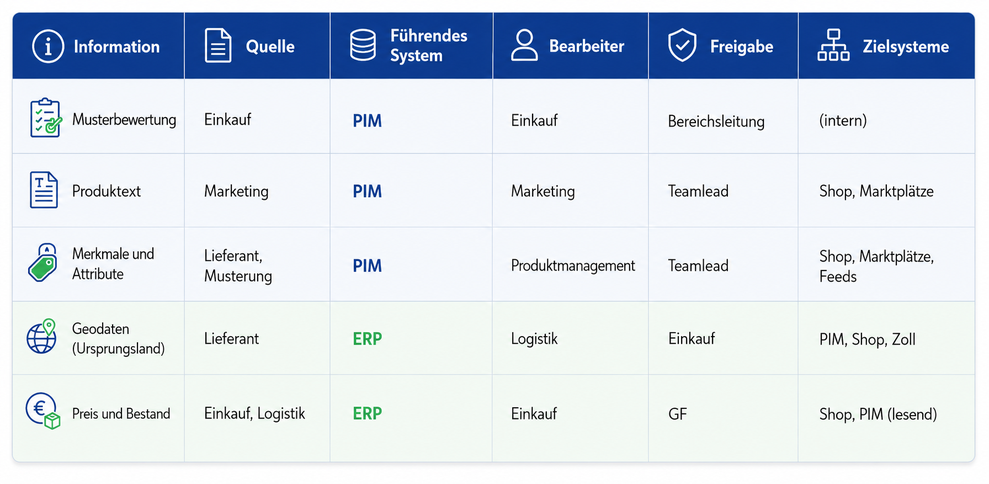Select the Zielsysteme column header text
This screenshot has height=484, width=989.
point(906,47)
